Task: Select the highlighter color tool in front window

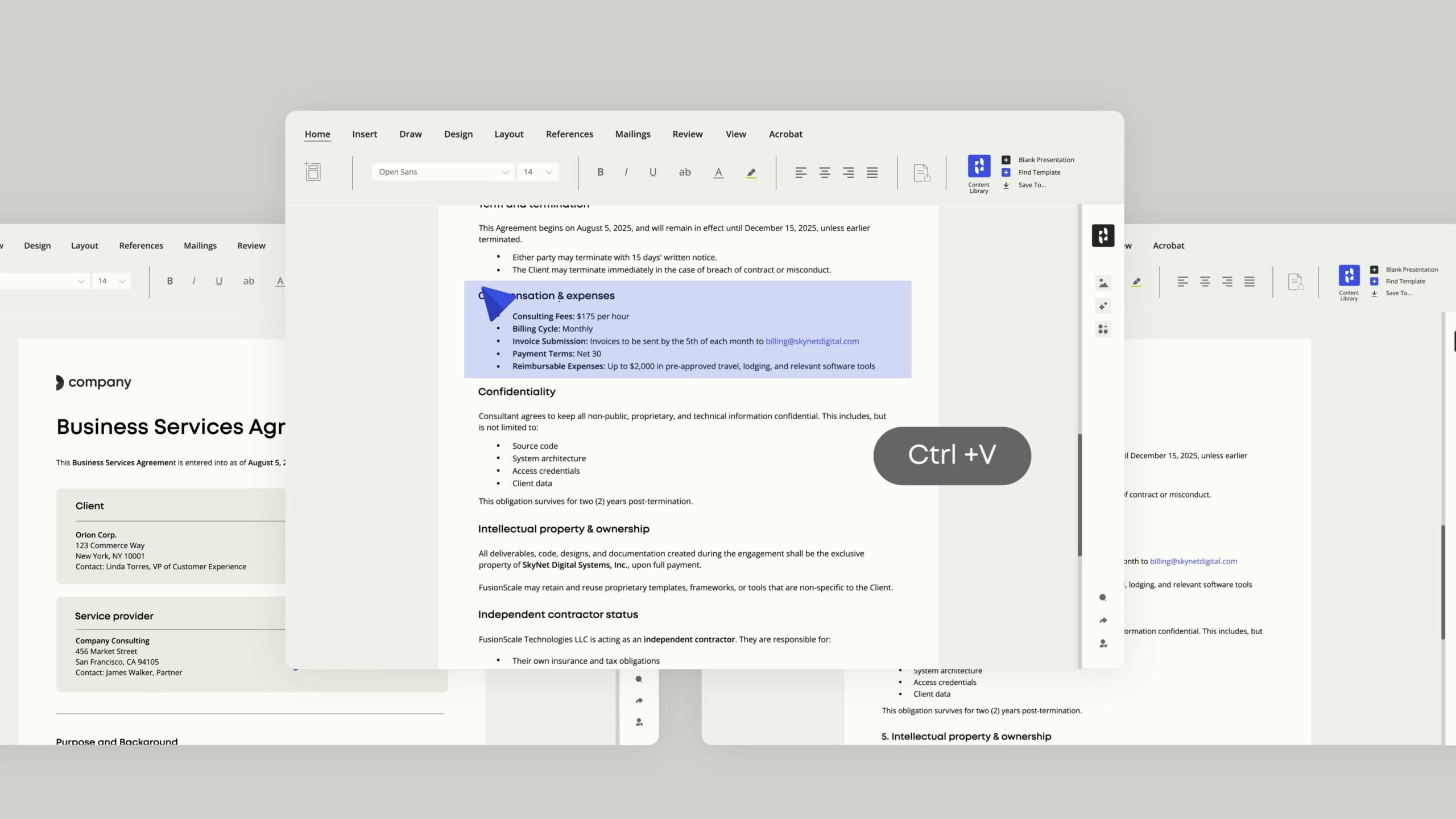Action: click(751, 172)
